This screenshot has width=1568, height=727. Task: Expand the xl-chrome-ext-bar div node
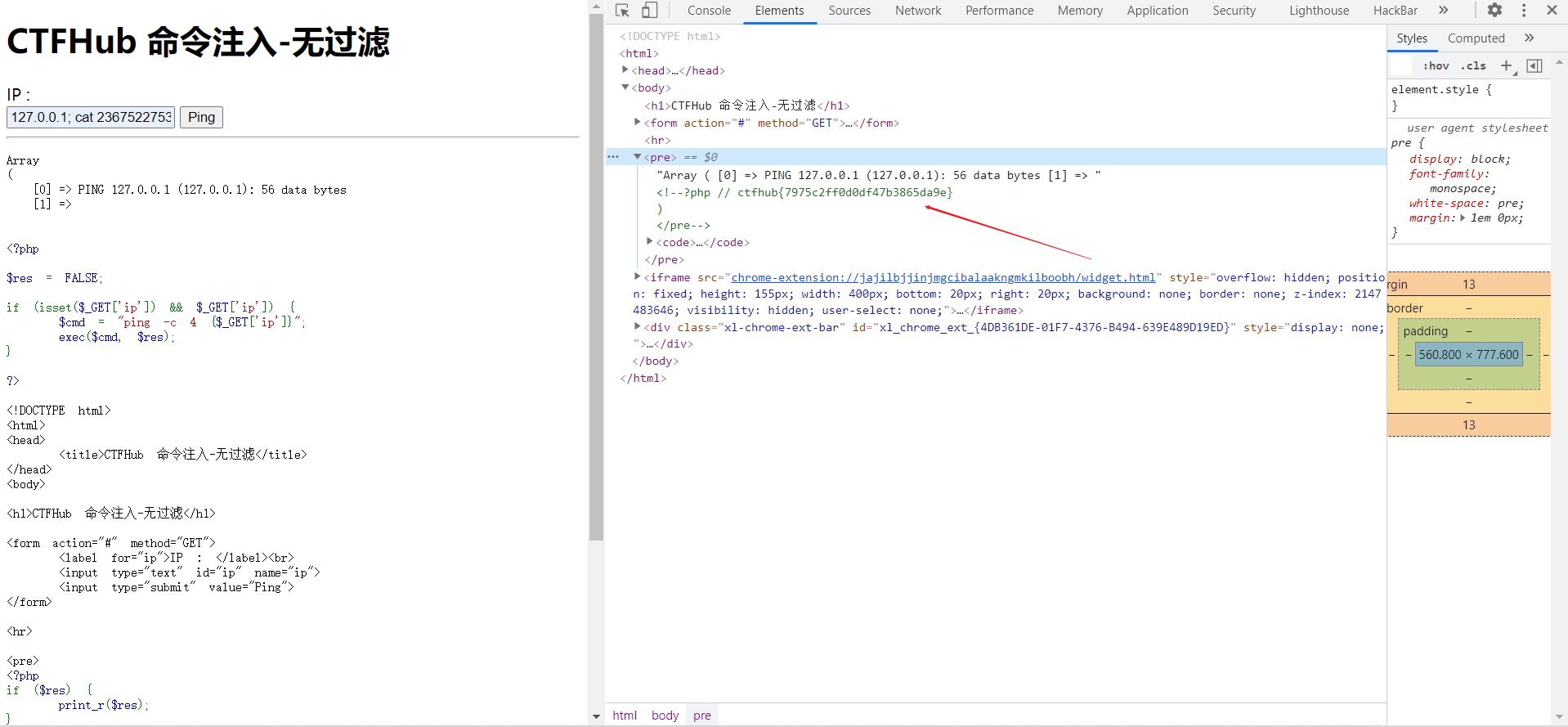click(x=638, y=327)
